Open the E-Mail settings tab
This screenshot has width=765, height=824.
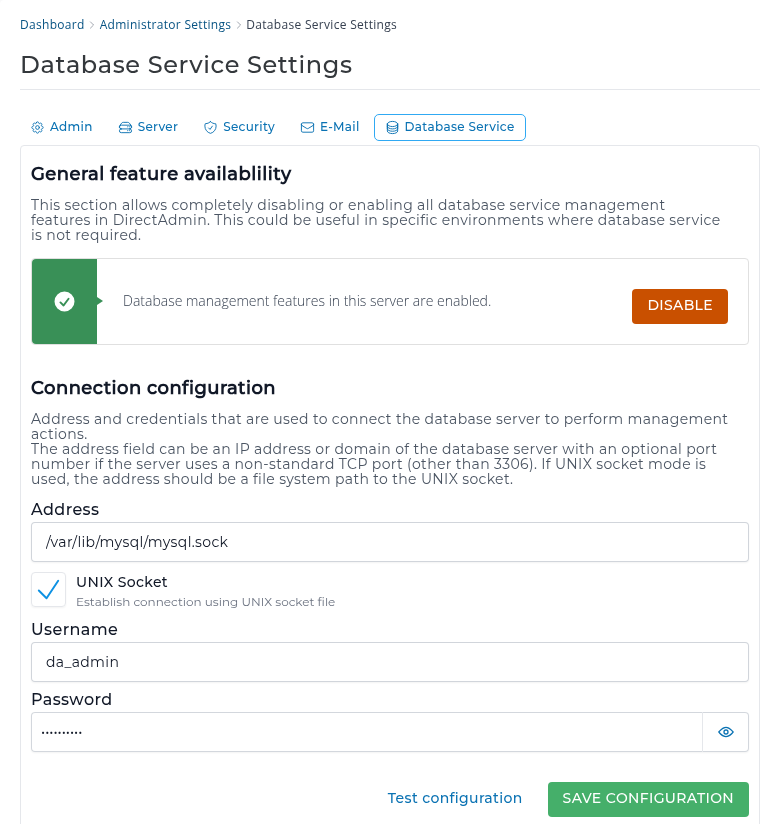coord(330,127)
